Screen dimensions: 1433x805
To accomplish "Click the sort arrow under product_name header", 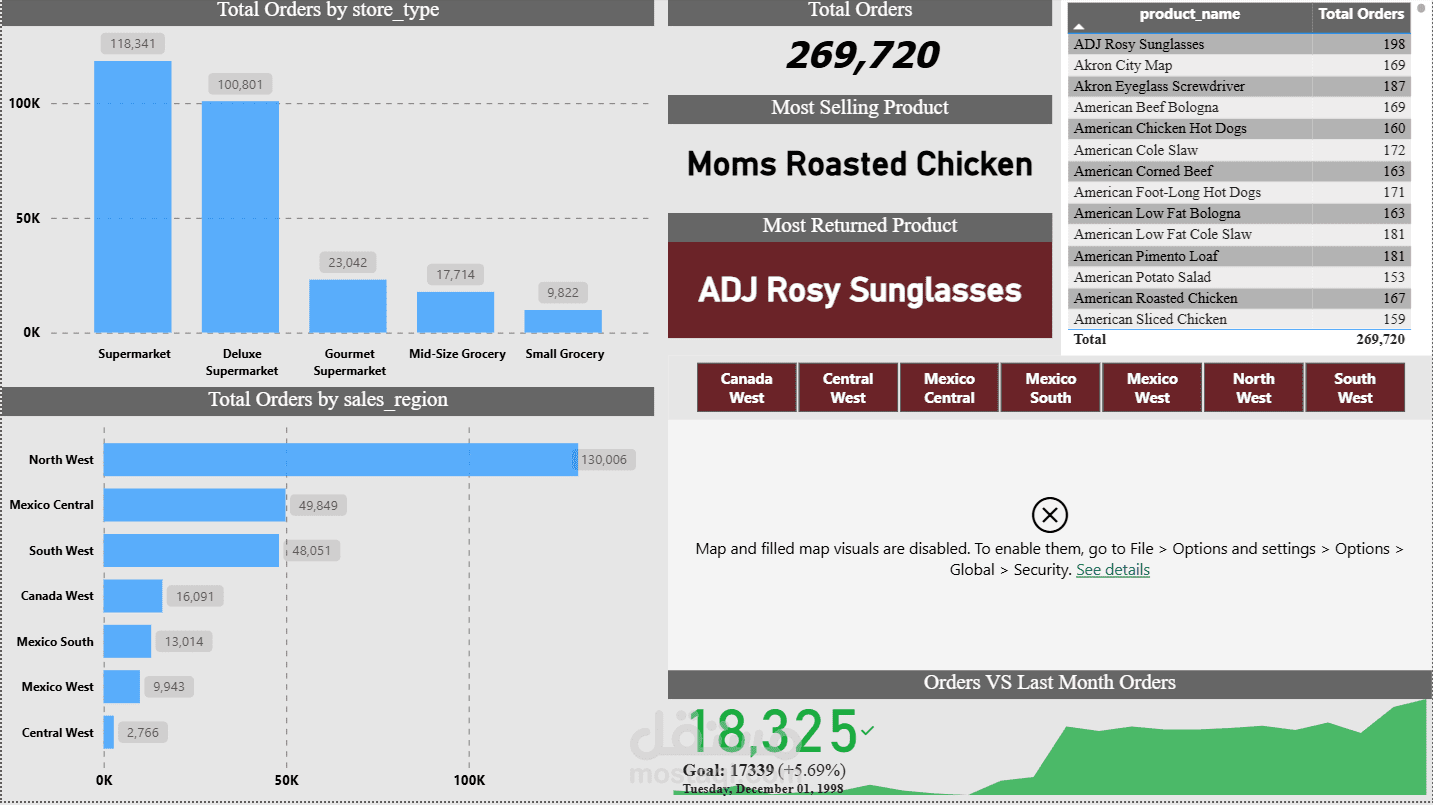I will [1079, 28].
